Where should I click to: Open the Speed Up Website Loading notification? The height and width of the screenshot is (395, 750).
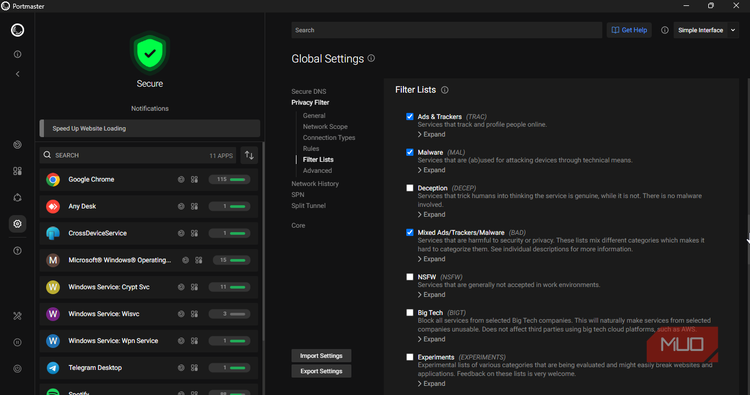point(150,129)
